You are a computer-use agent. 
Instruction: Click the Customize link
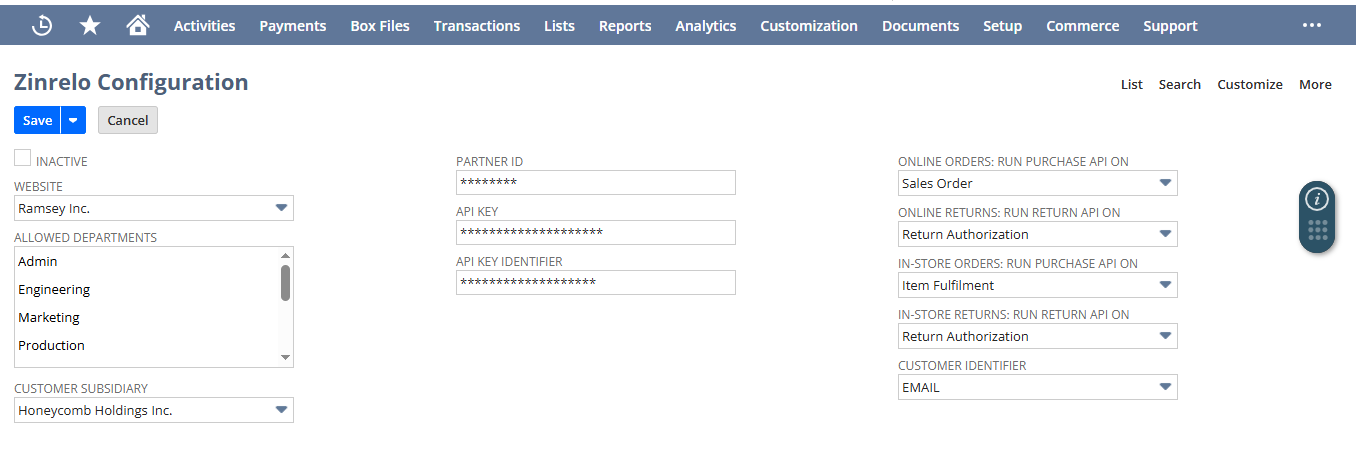1250,84
